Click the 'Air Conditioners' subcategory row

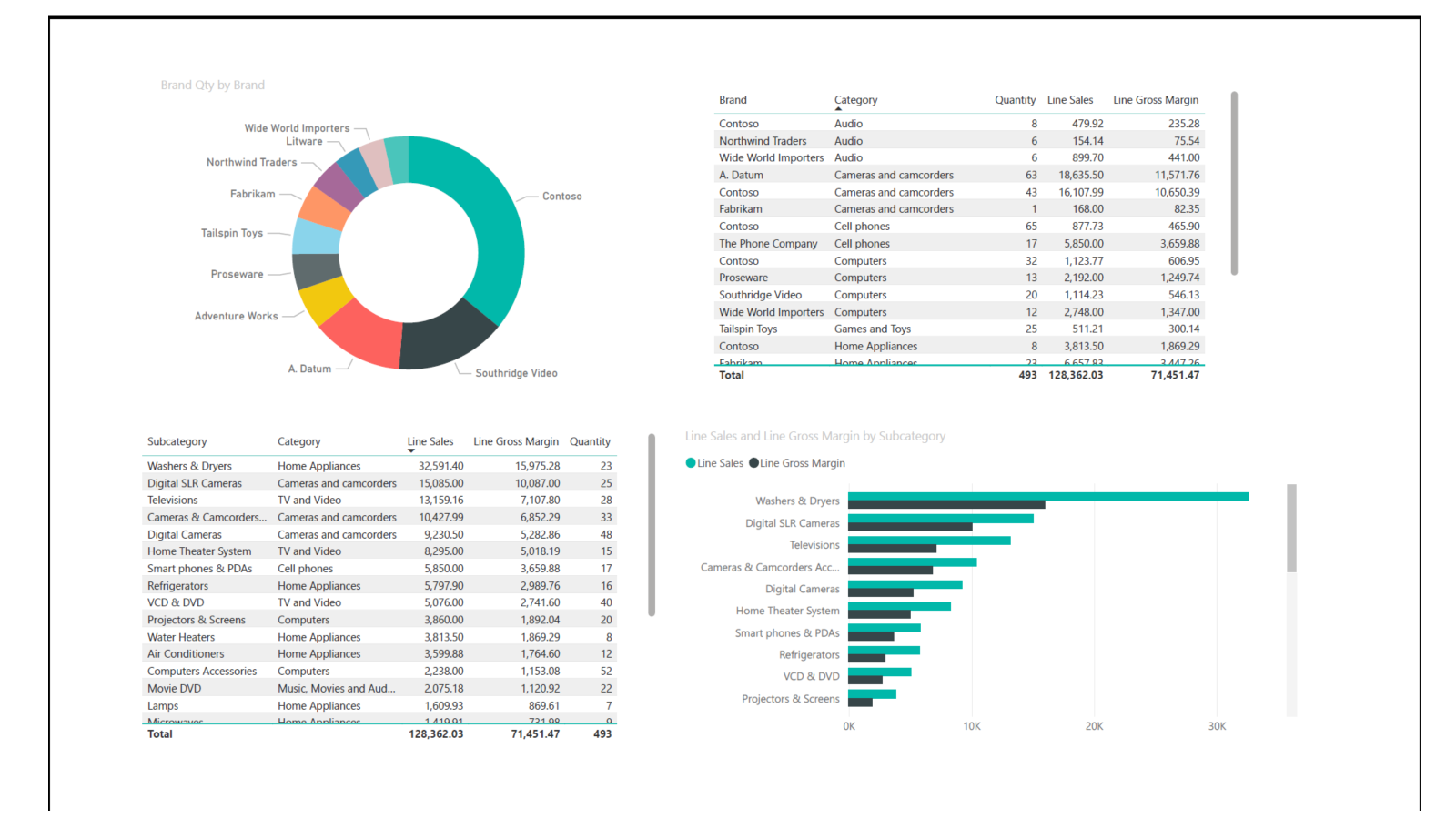(x=379, y=654)
